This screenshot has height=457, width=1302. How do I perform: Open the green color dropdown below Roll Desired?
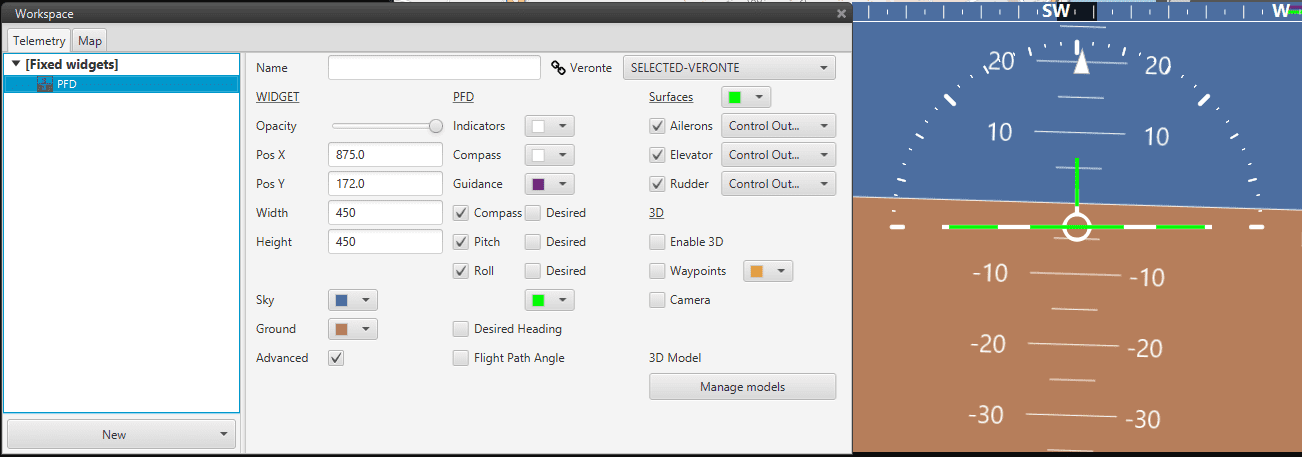(x=550, y=300)
